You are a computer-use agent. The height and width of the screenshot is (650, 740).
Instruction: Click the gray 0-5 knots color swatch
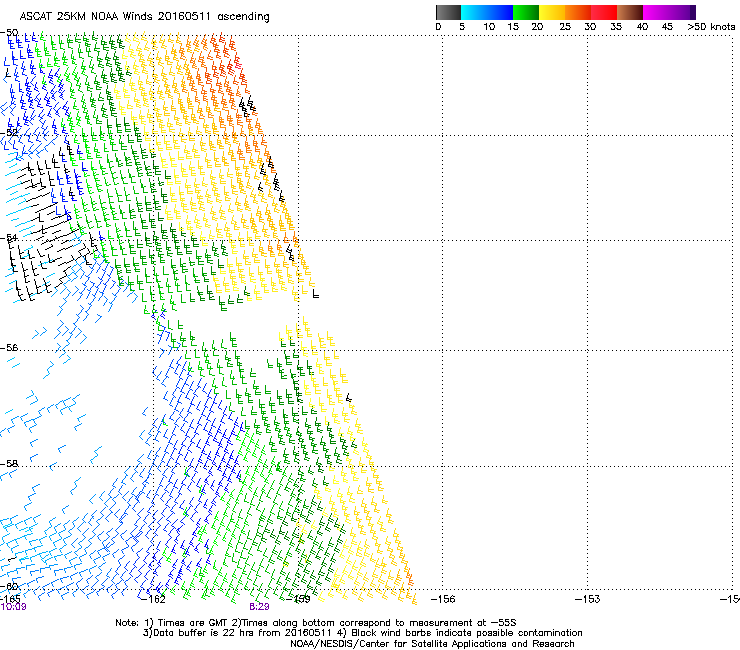coord(448,12)
